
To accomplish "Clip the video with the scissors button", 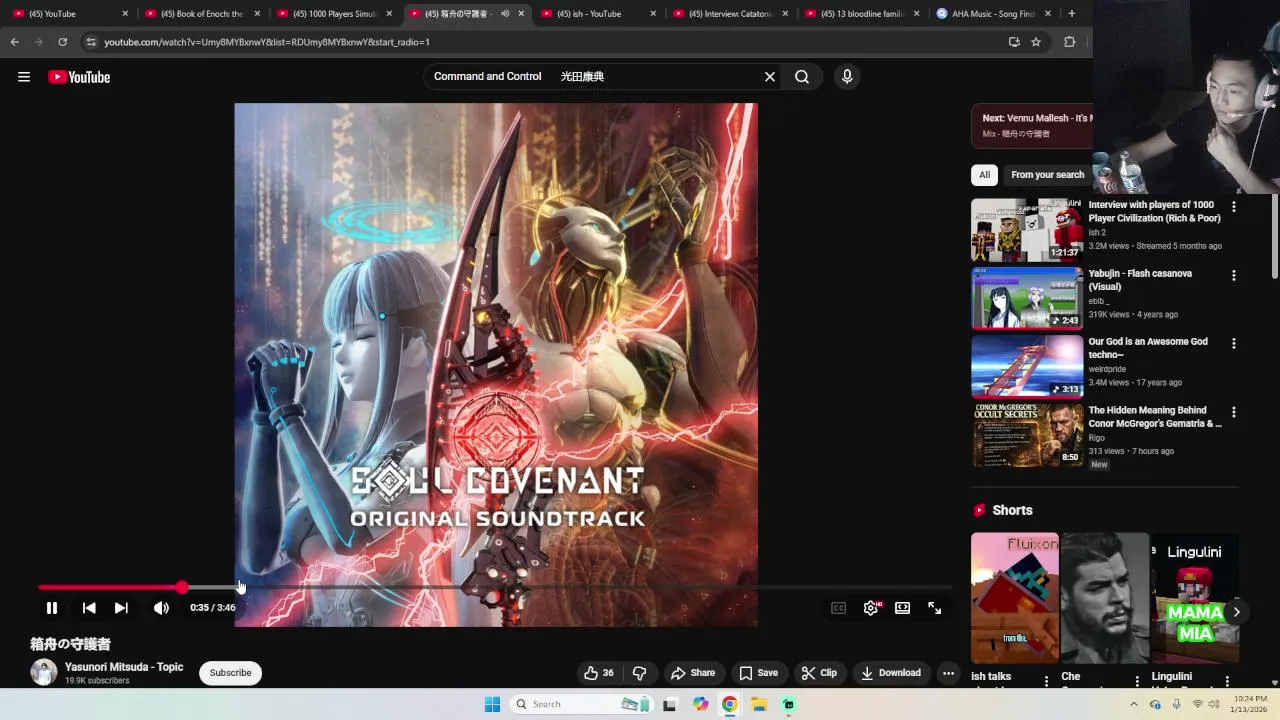I will click(x=820, y=673).
